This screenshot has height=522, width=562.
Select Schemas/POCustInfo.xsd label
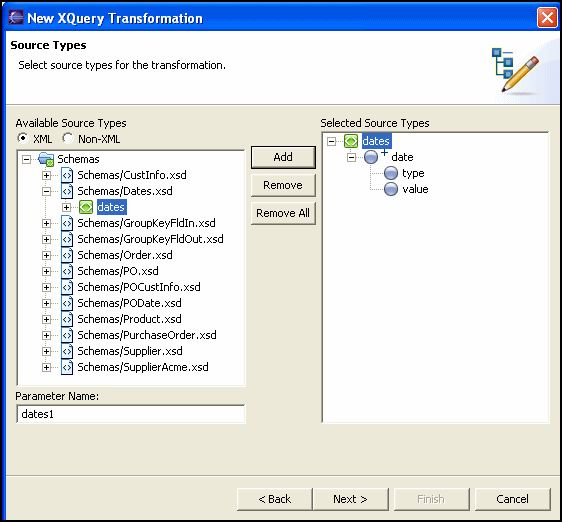139,287
